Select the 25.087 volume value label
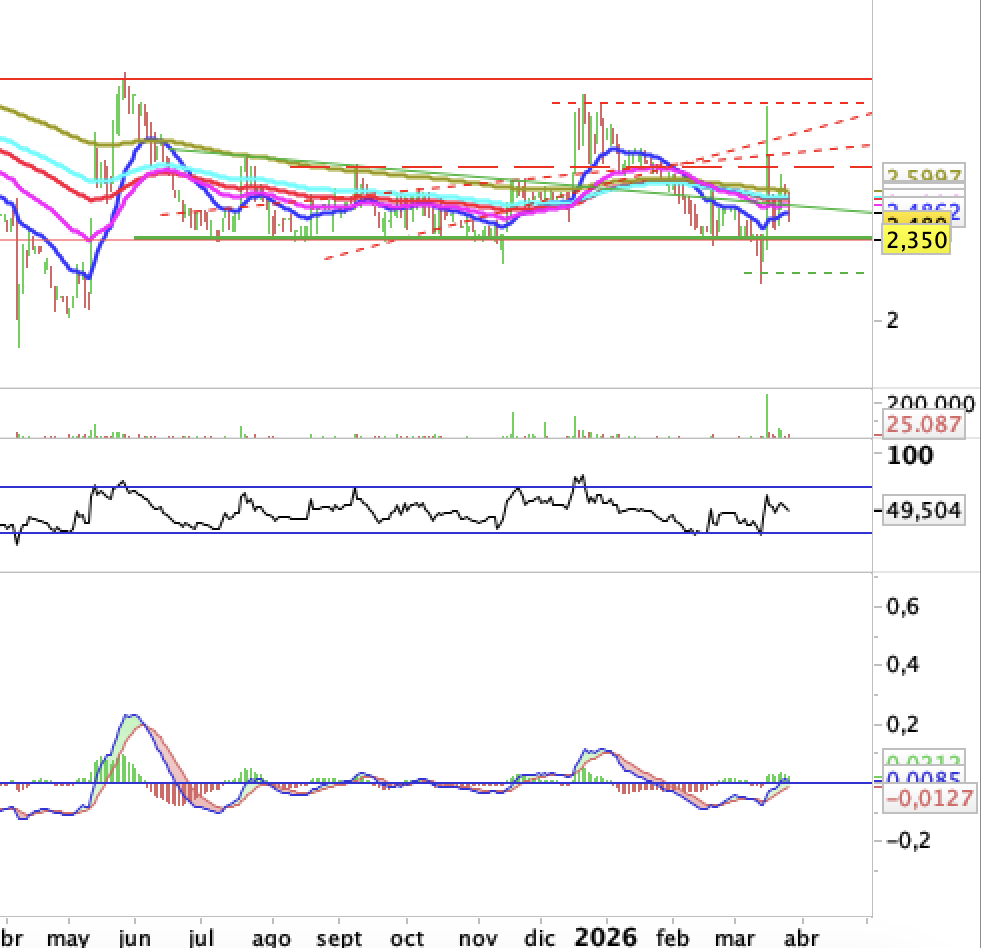This screenshot has width=982, height=948. (x=924, y=425)
